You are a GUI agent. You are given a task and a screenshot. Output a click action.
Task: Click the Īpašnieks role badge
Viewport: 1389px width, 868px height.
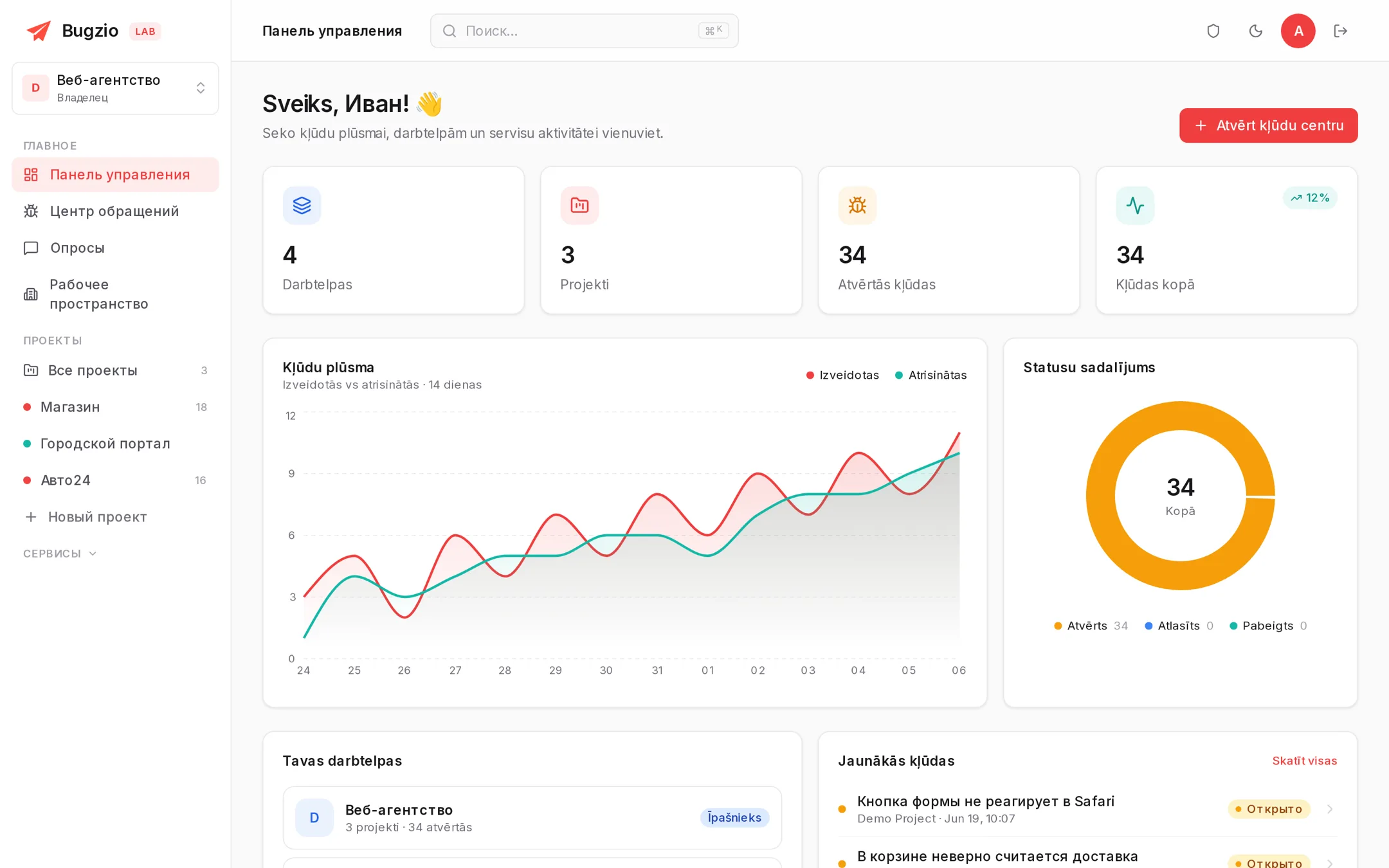point(734,817)
